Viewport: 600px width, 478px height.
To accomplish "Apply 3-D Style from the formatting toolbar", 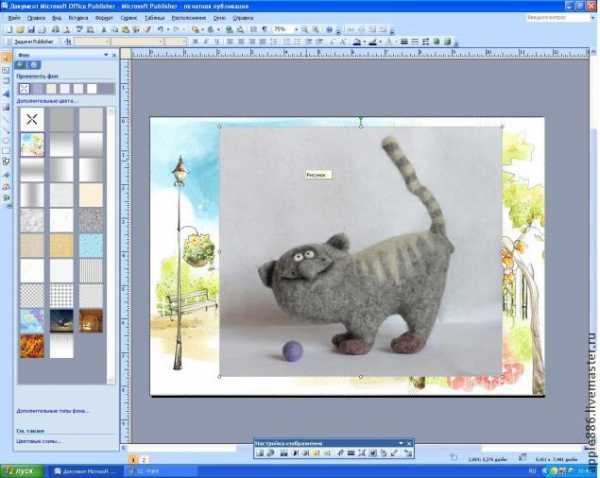I will pyautogui.click(x=447, y=42).
